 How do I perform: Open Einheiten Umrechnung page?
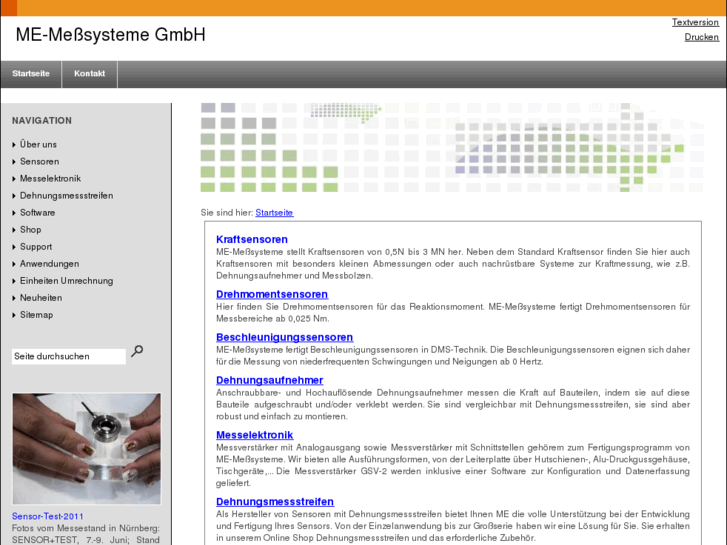click(x=66, y=281)
